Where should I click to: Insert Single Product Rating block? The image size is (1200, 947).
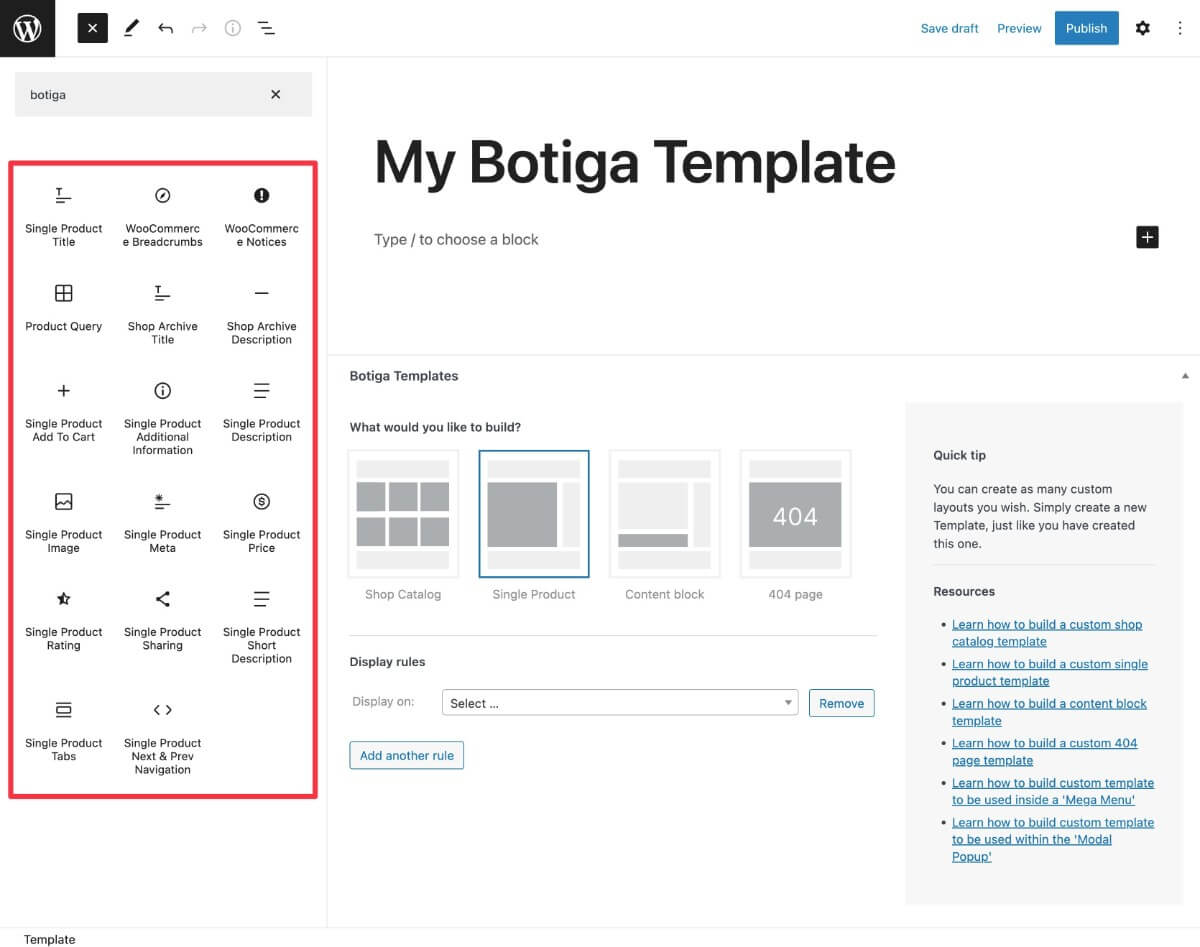pos(64,621)
